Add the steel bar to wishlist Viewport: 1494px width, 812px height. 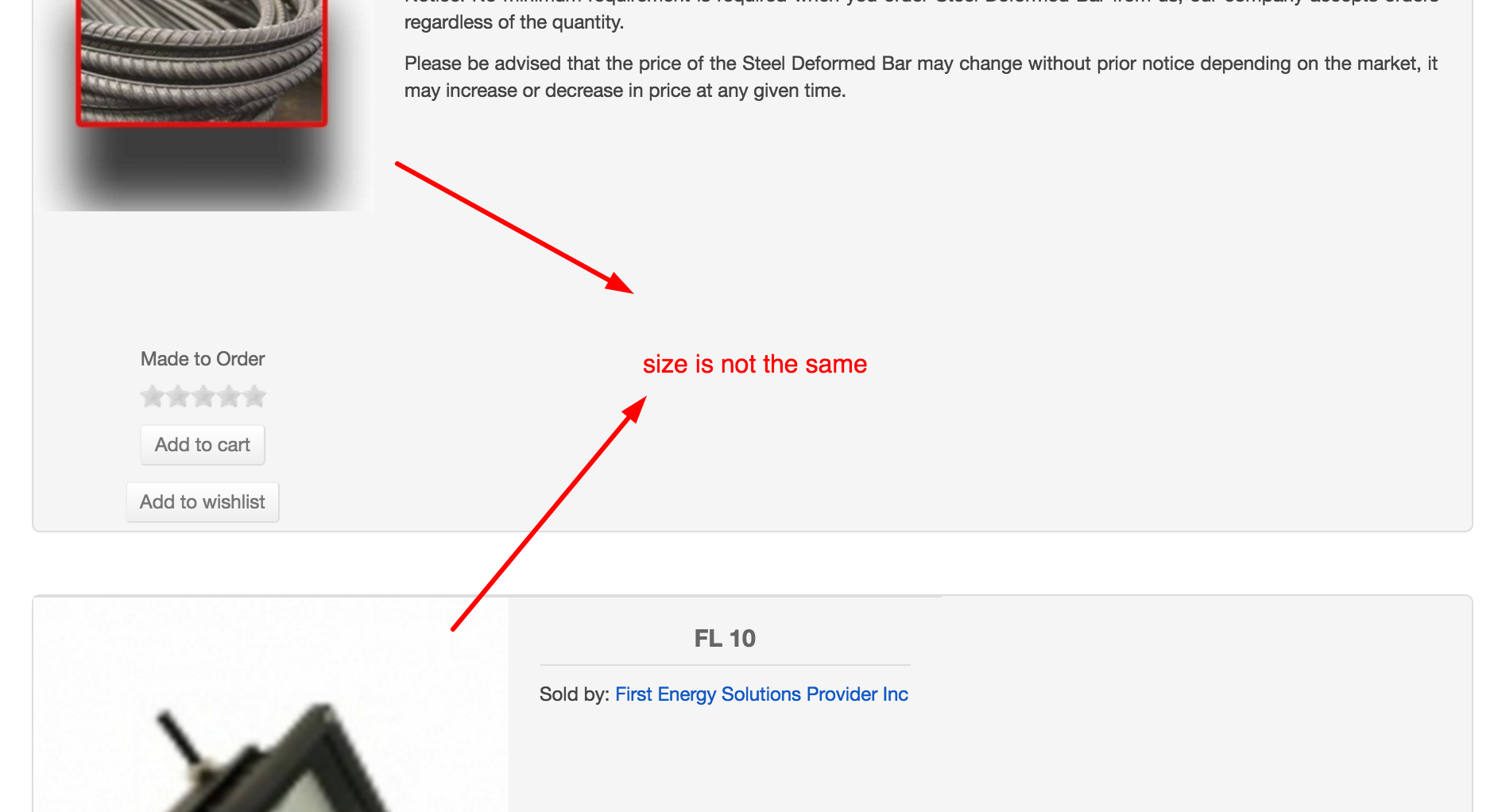point(203,502)
